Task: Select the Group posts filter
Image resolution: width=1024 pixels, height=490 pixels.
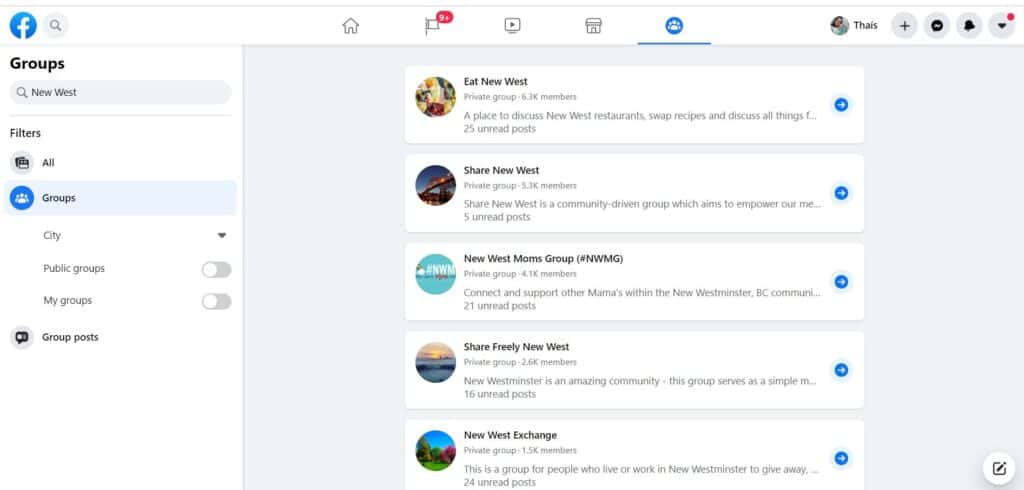Action: click(121, 337)
